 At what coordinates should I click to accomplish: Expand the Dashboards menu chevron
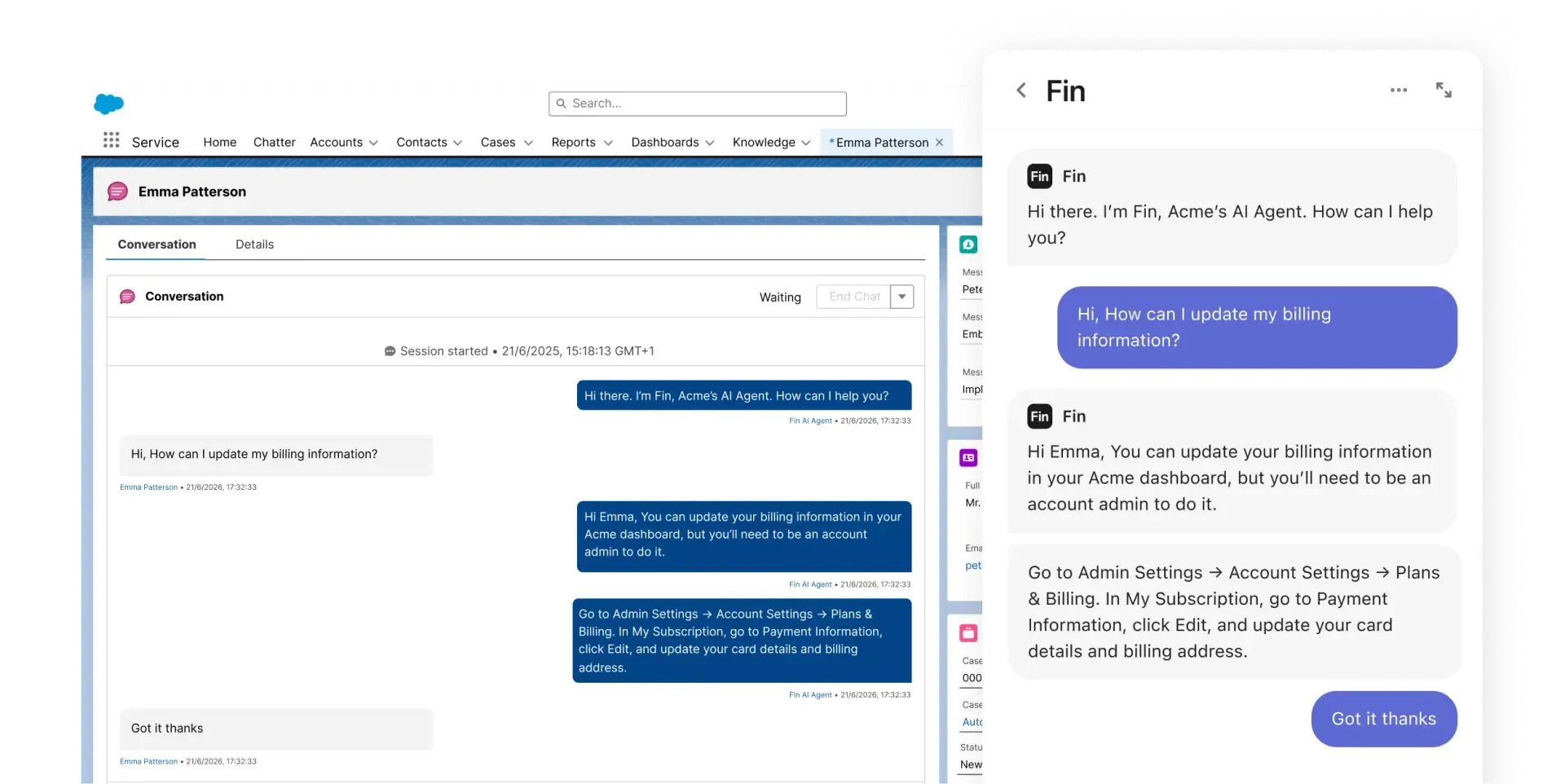click(x=710, y=143)
